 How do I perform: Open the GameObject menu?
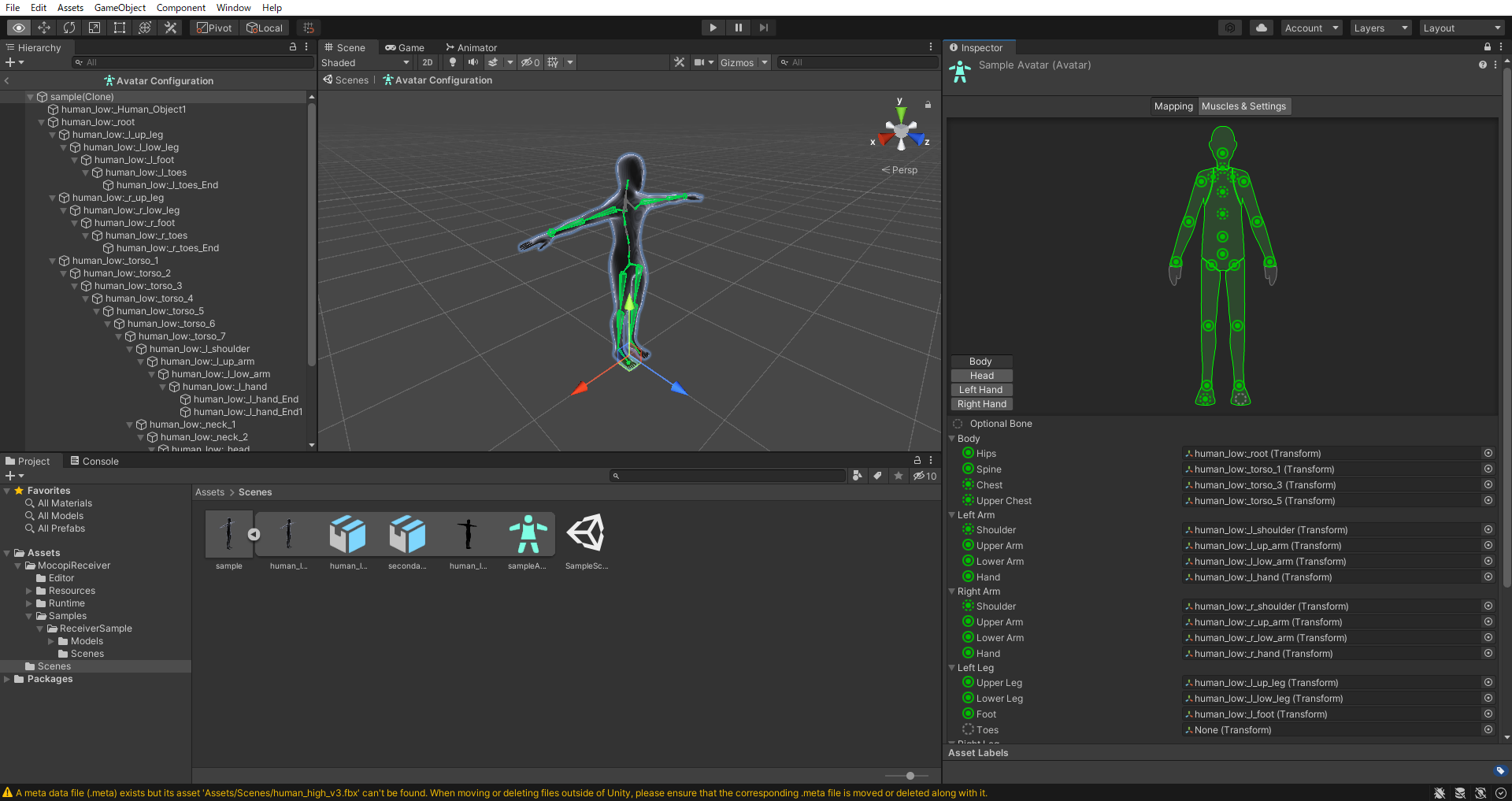120,8
